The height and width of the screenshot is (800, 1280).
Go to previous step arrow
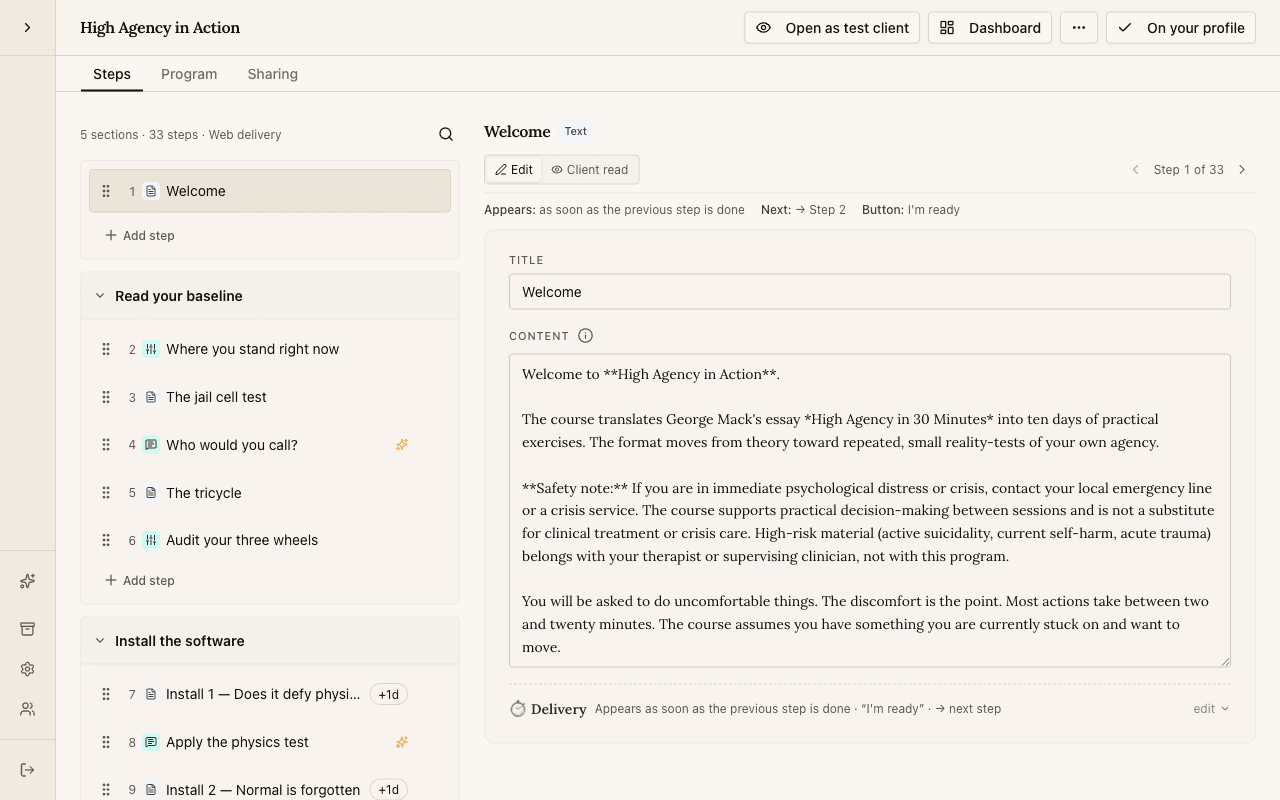1135,170
